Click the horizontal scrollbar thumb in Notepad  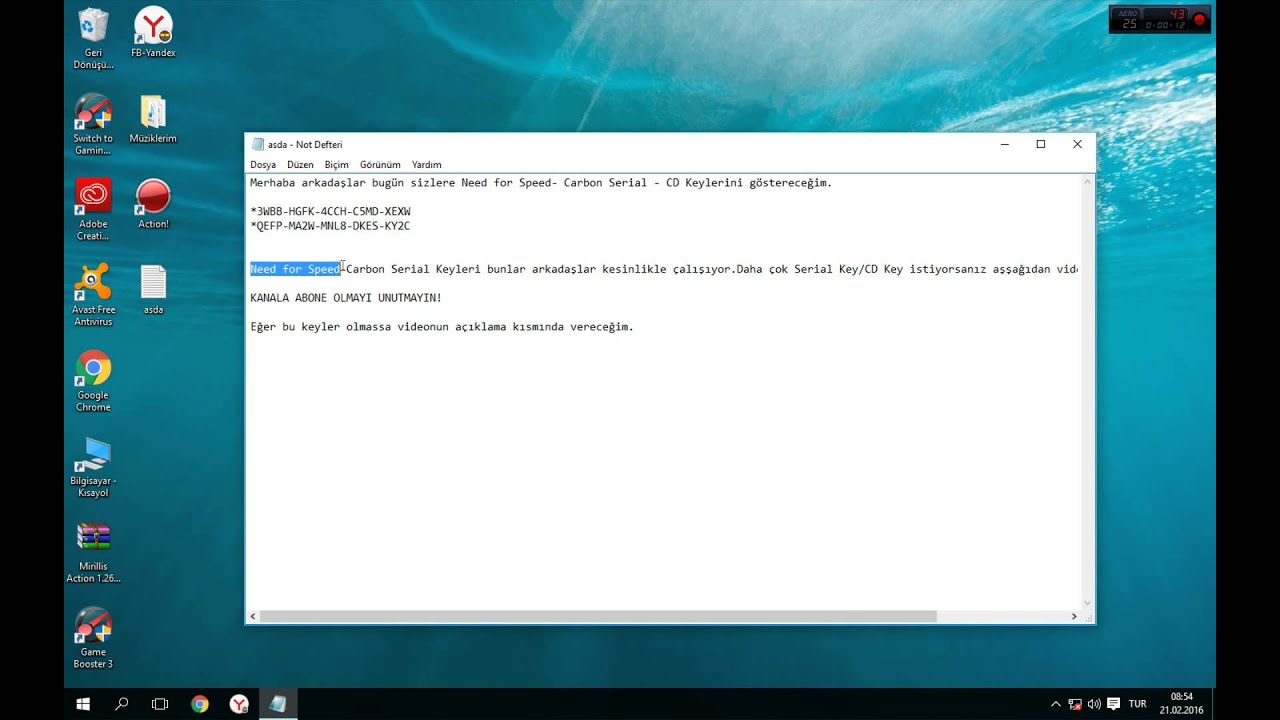(x=598, y=616)
